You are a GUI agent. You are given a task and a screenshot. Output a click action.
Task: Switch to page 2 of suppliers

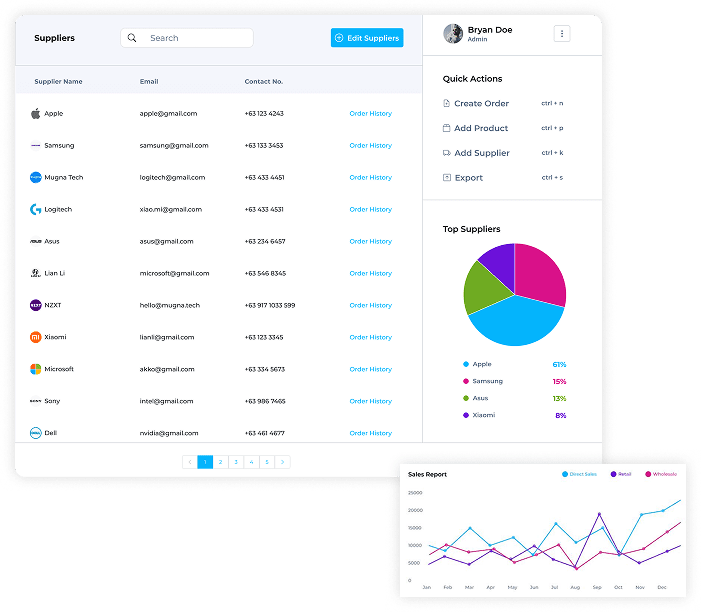tap(220, 462)
